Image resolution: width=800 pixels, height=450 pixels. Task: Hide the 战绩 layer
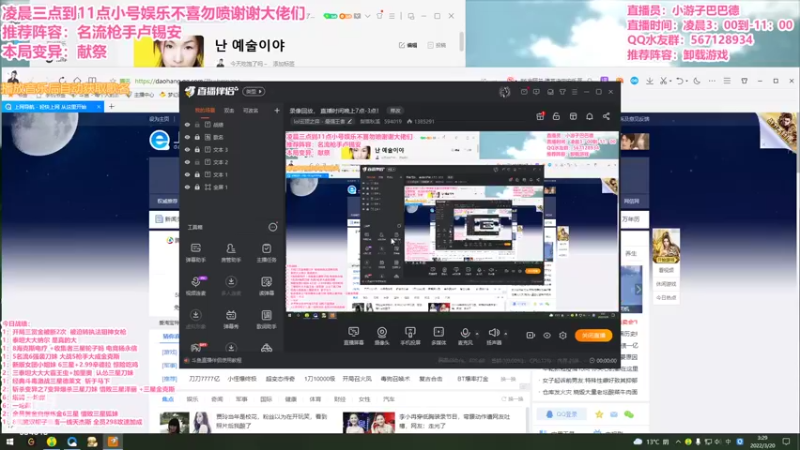coord(187,124)
